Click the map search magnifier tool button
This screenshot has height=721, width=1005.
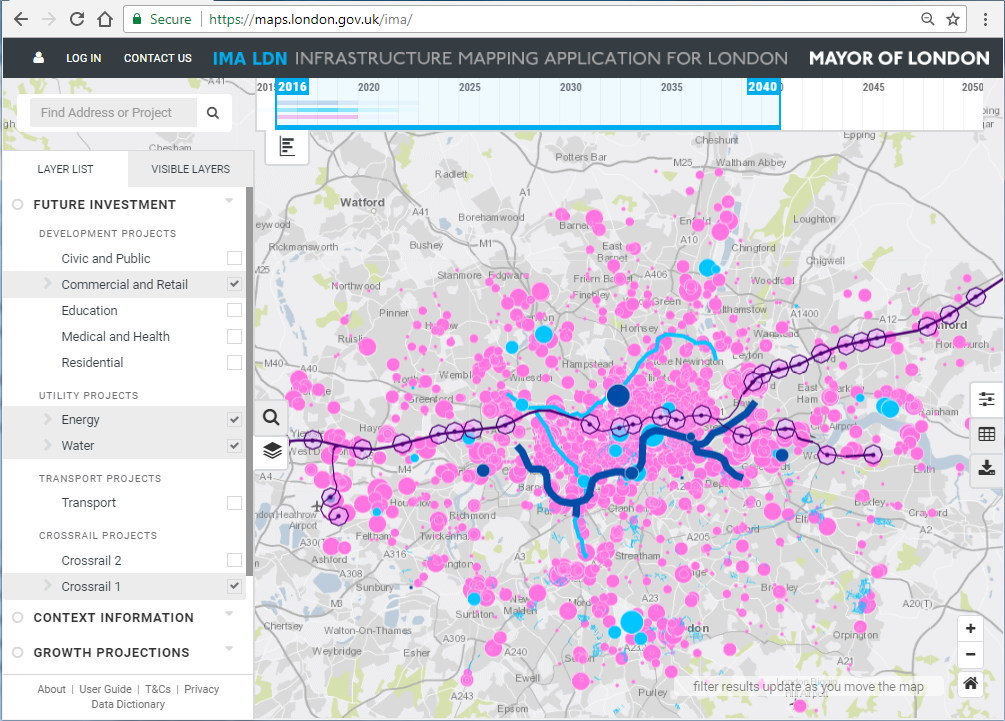[272, 417]
